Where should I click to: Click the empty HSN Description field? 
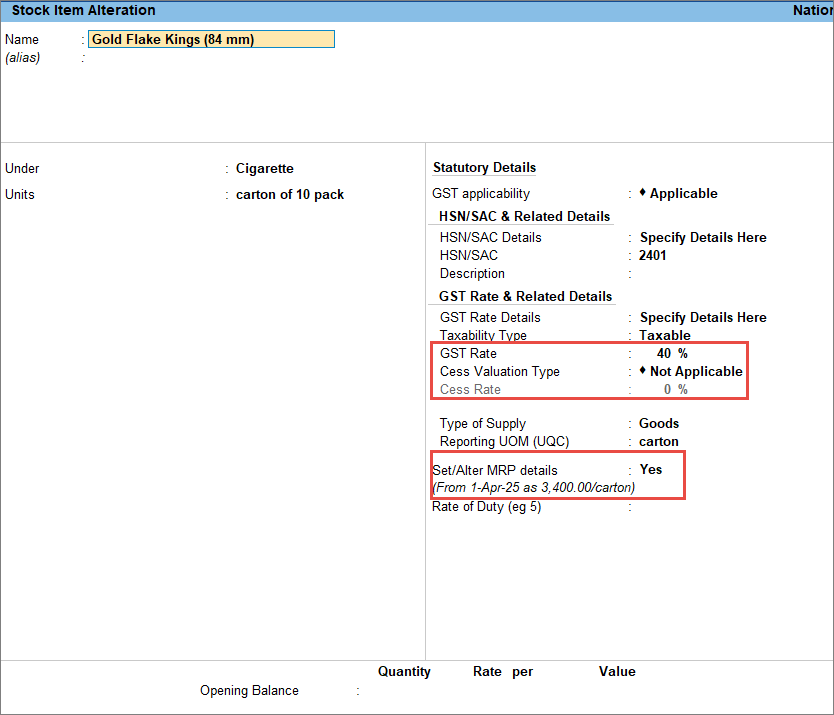coord(700,274)
